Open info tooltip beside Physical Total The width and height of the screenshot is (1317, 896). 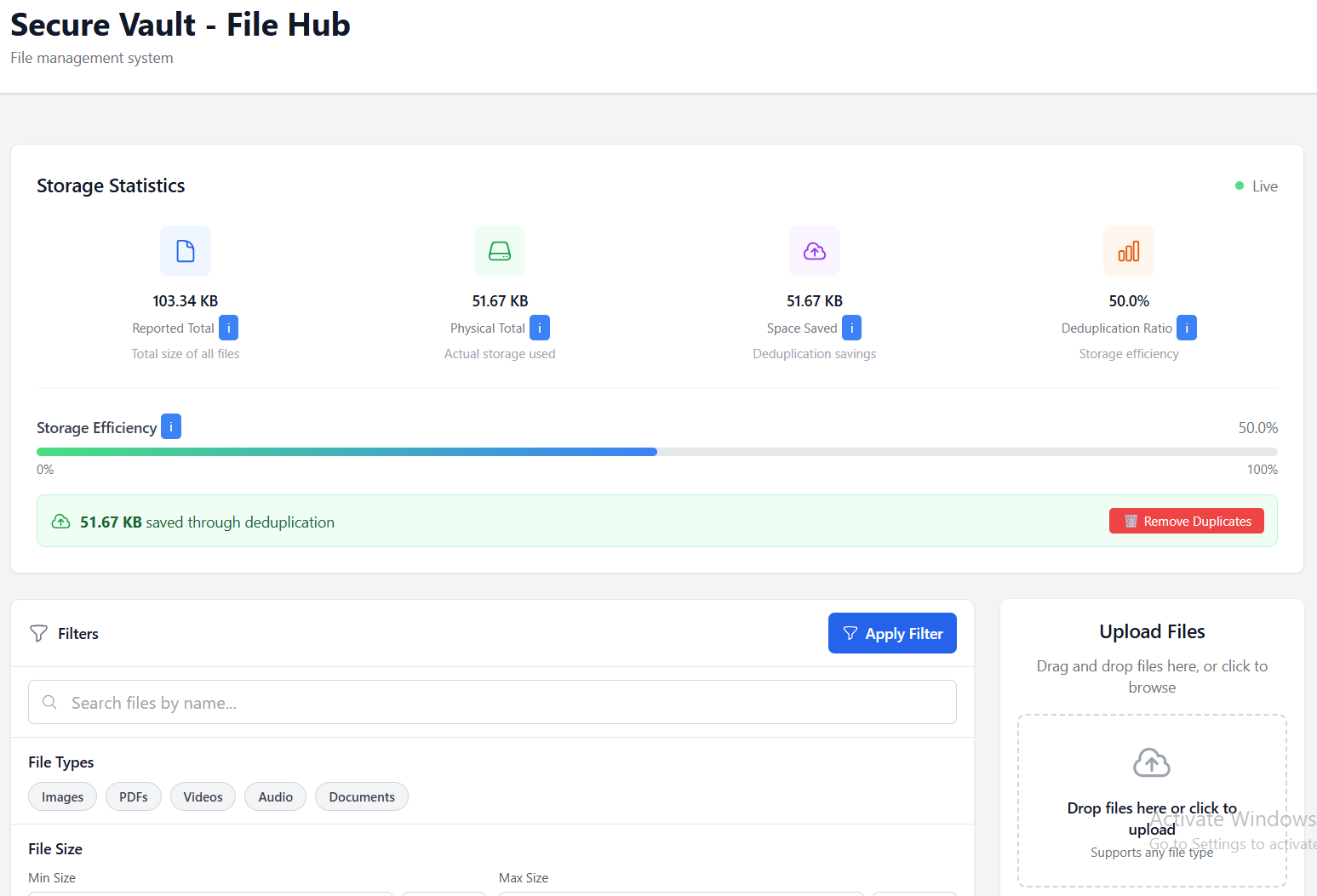pyautogui.click(x=540, y=328)
